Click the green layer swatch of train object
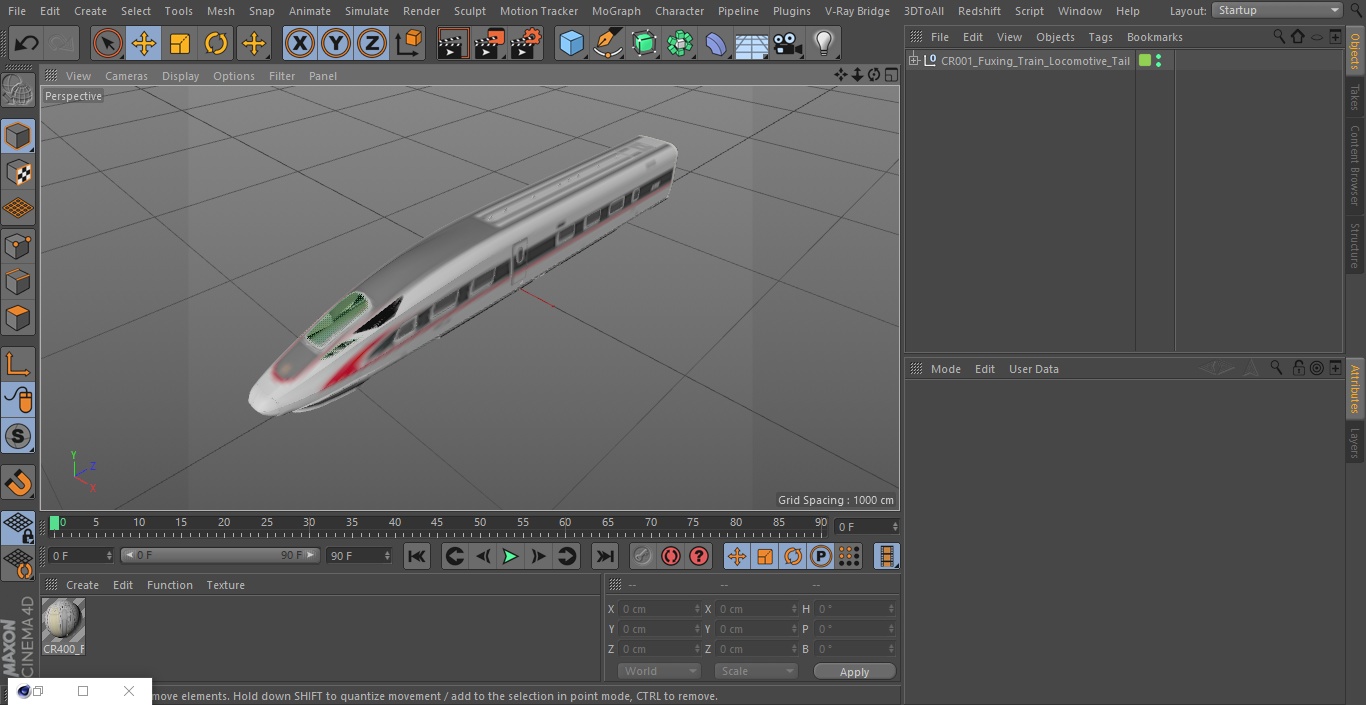Viewport: 1366px width, 705px height. 1145,61
